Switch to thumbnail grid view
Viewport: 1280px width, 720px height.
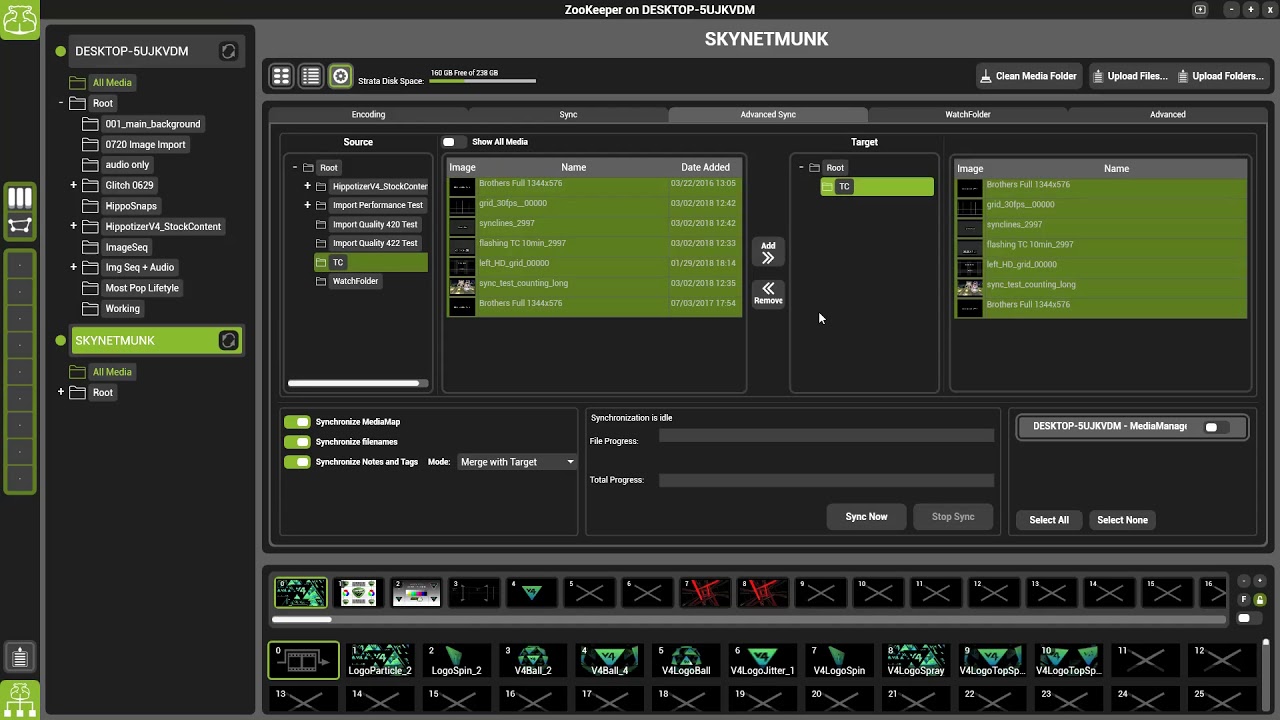tap(281, 76)
